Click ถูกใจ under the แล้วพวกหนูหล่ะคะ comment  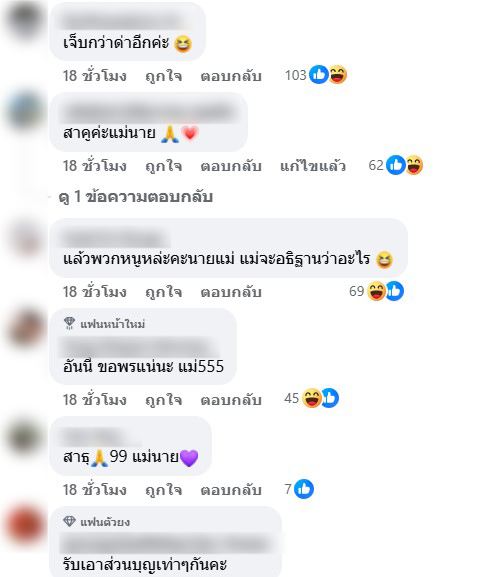[163, 292]
